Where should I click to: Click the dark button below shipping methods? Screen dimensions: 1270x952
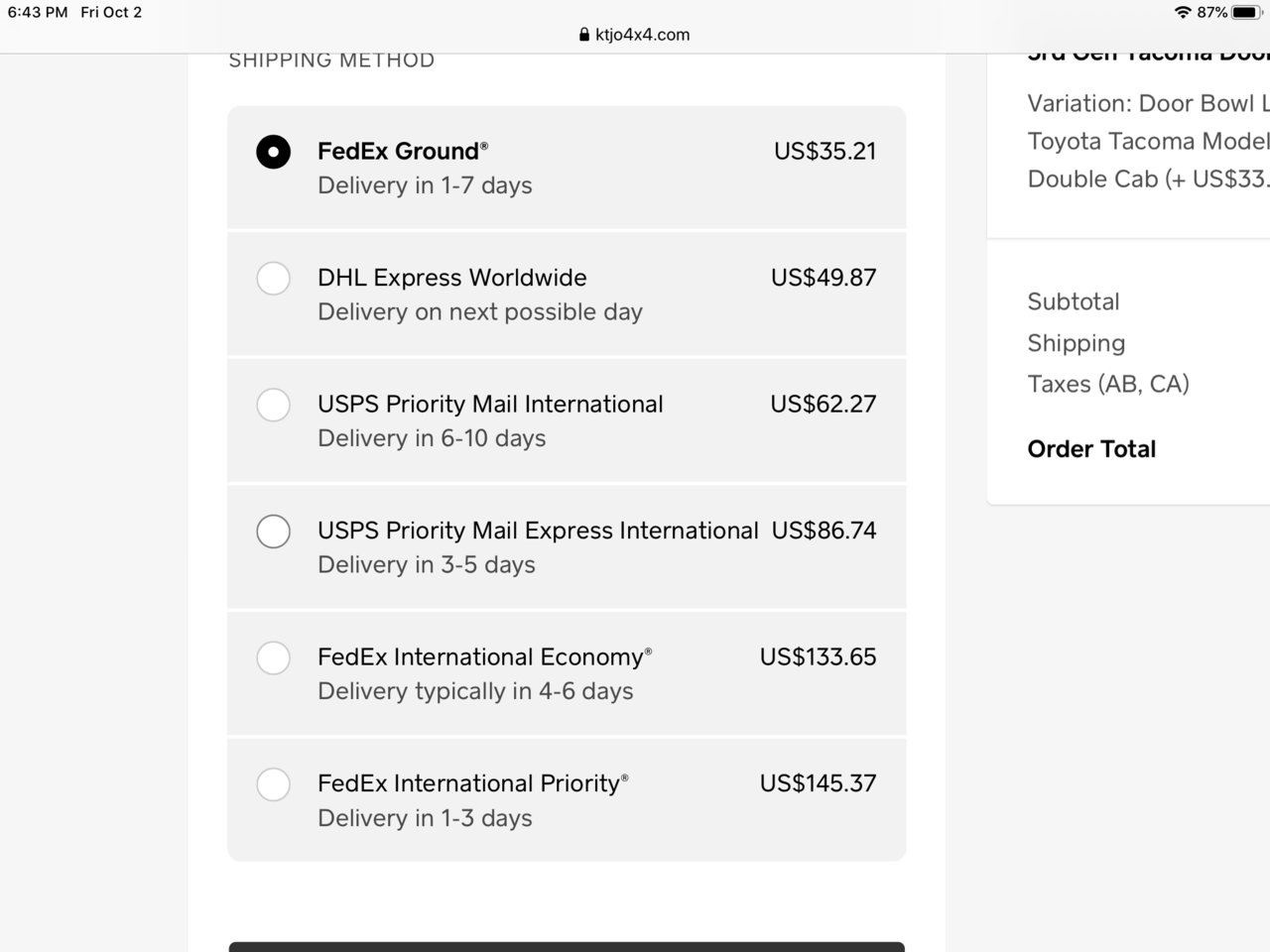tap(567, 947)
